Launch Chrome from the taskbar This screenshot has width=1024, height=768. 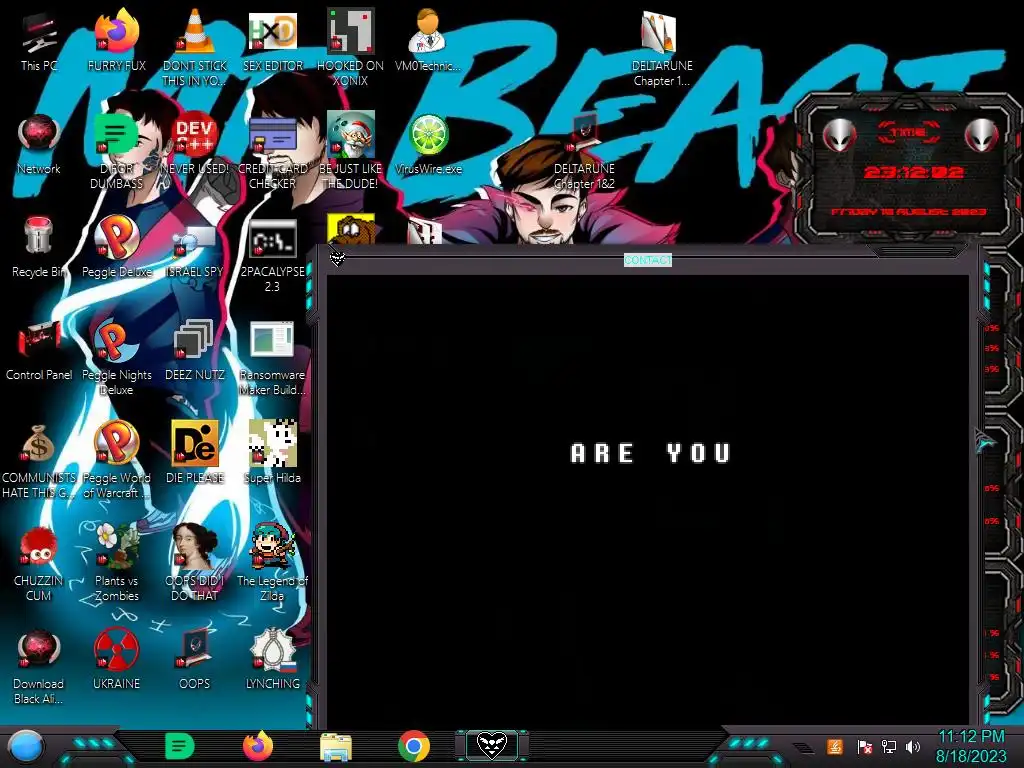pyautogui.click(x=414, y=746)
